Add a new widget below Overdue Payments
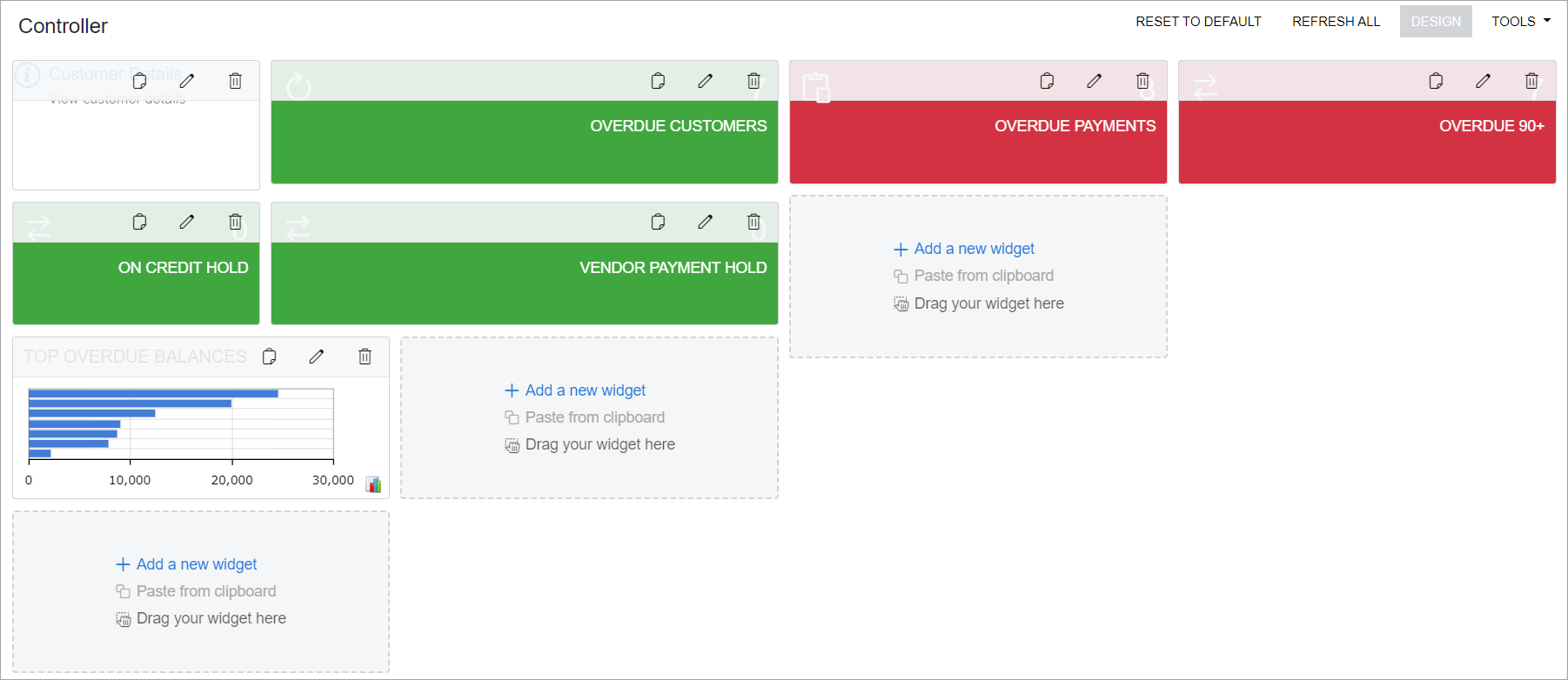The image size is (1568, 680). [974, 249]
